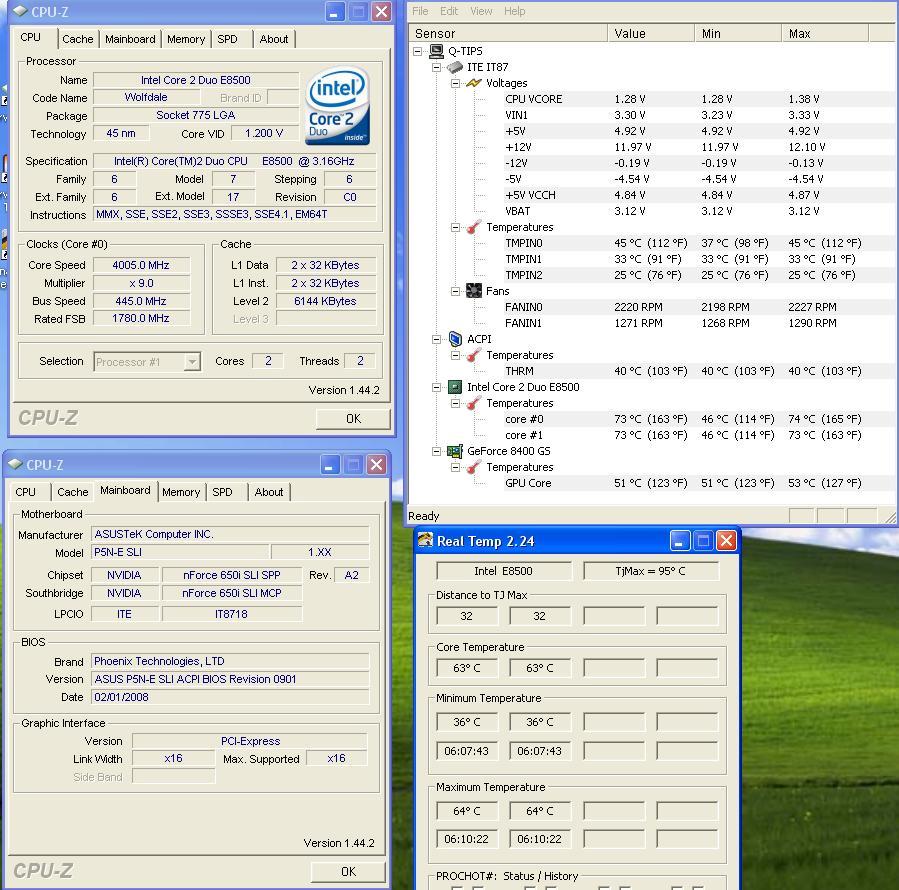The width and height of the screenshot is (899, 890).
Task: Minimize the Real Temp window
Action: (679, 540)
